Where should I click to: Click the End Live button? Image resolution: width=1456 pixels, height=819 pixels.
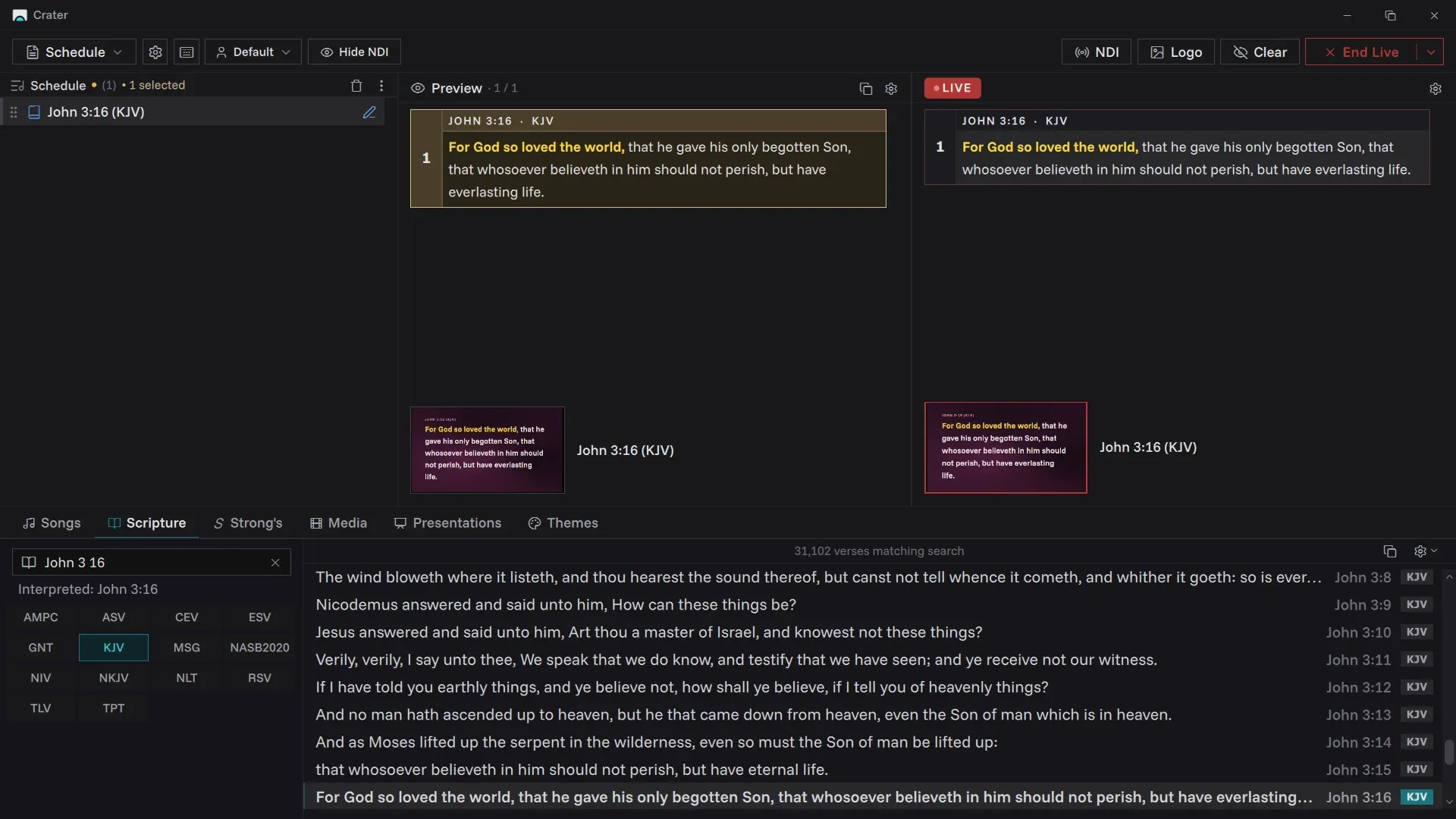tap(1361, 52)
